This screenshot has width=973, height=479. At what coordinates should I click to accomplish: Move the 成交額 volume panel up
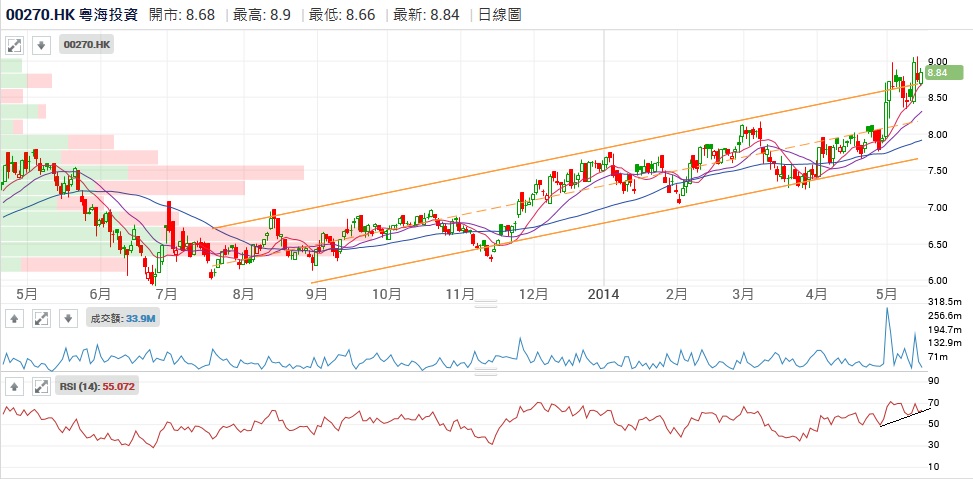click(x=15, y=318)
